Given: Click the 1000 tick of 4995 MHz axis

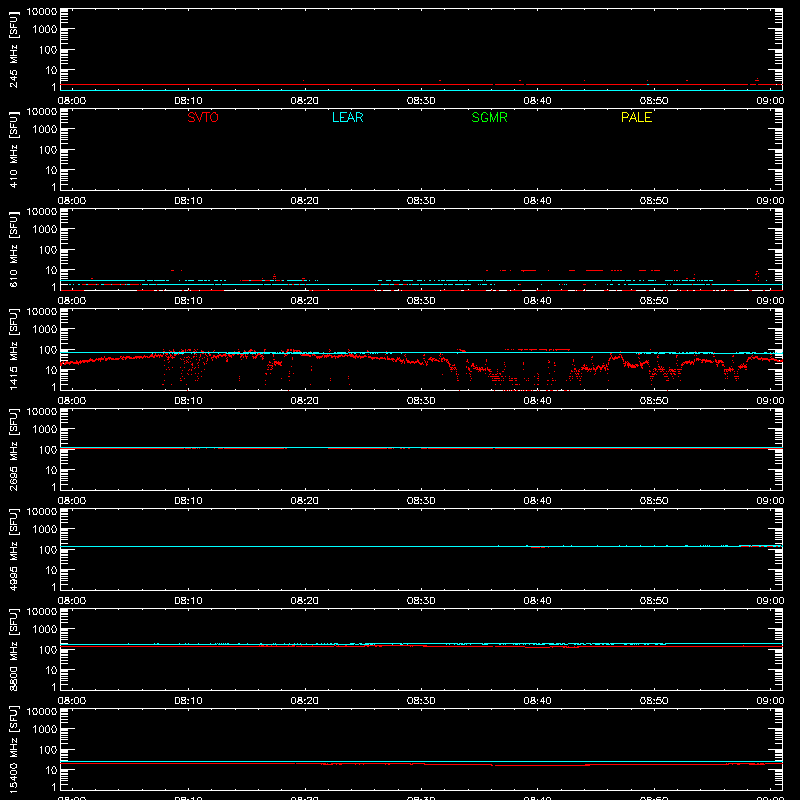Looking at the screenshot, I should pyautogui.click(x=45, y=530).
